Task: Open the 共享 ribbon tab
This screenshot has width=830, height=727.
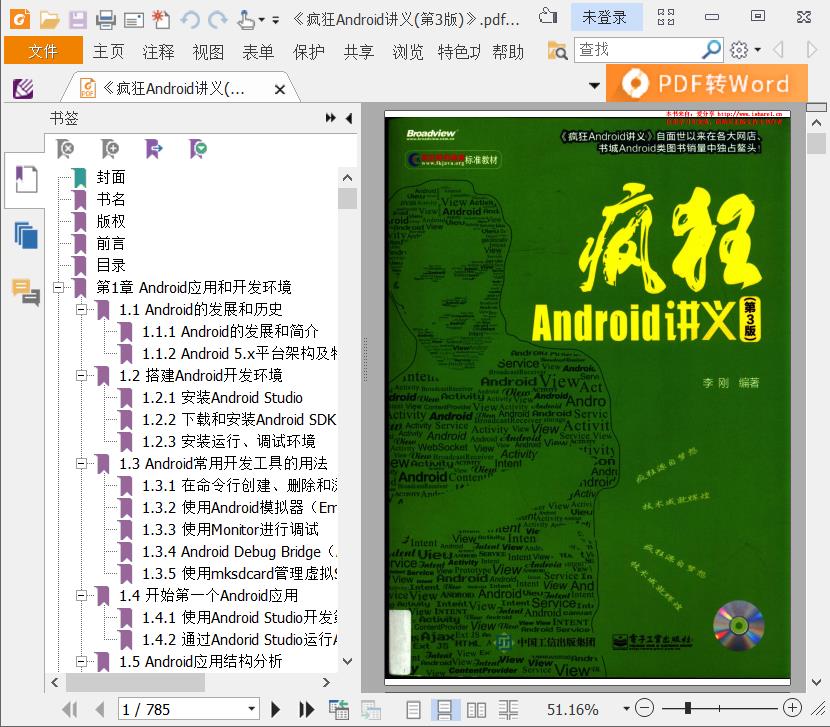Action: 358,52
